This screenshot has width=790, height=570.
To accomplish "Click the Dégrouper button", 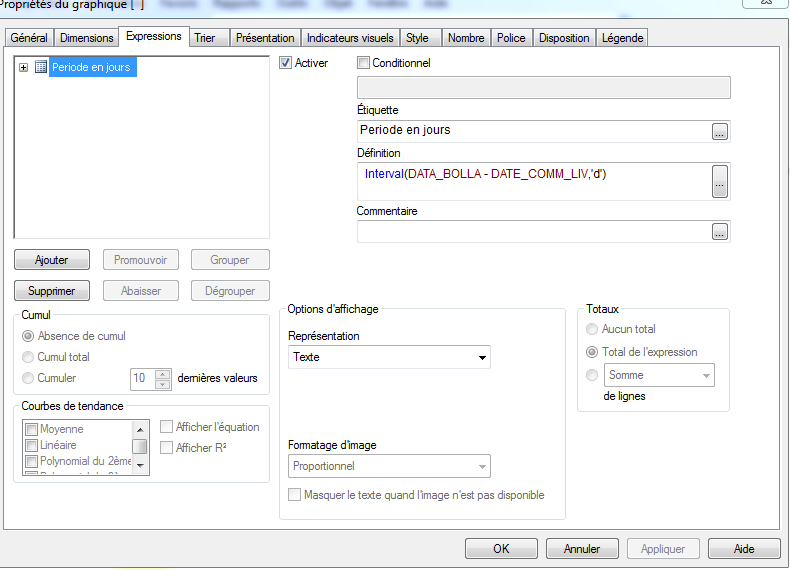I will pos(230,291).
